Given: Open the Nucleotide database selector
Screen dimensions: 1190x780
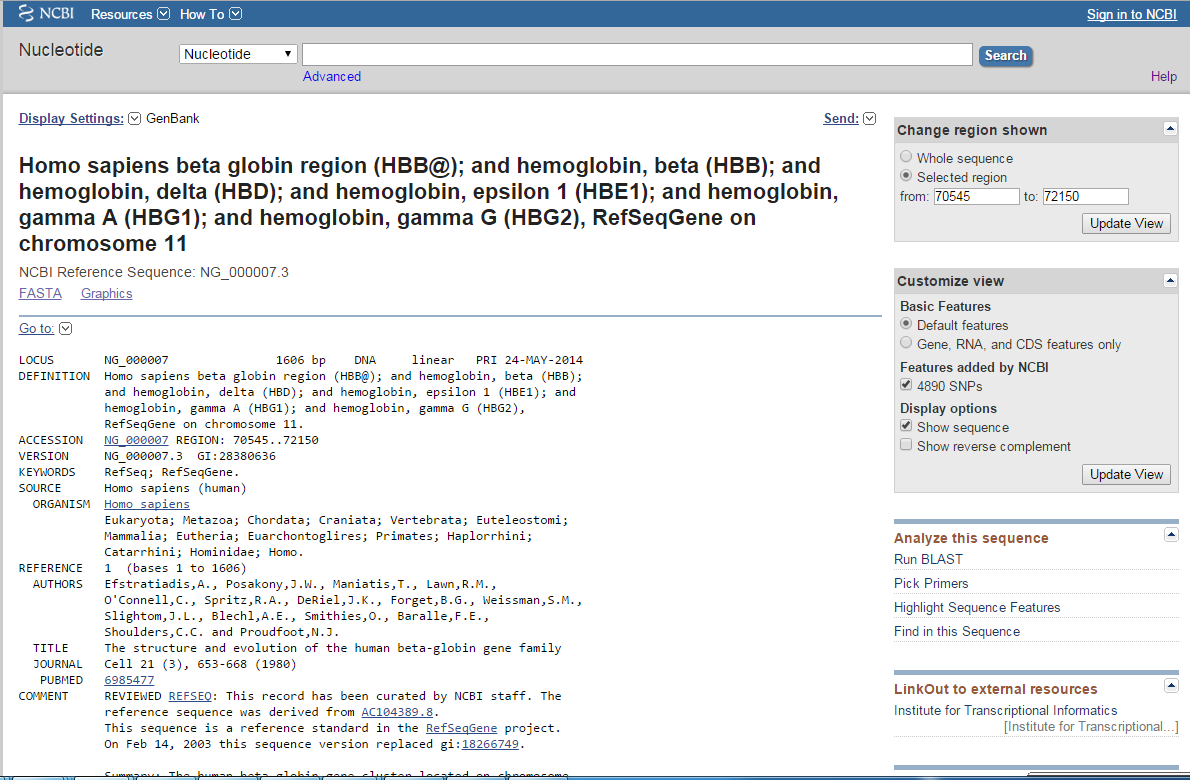Looking at the screenshot, I should (237, 53).
